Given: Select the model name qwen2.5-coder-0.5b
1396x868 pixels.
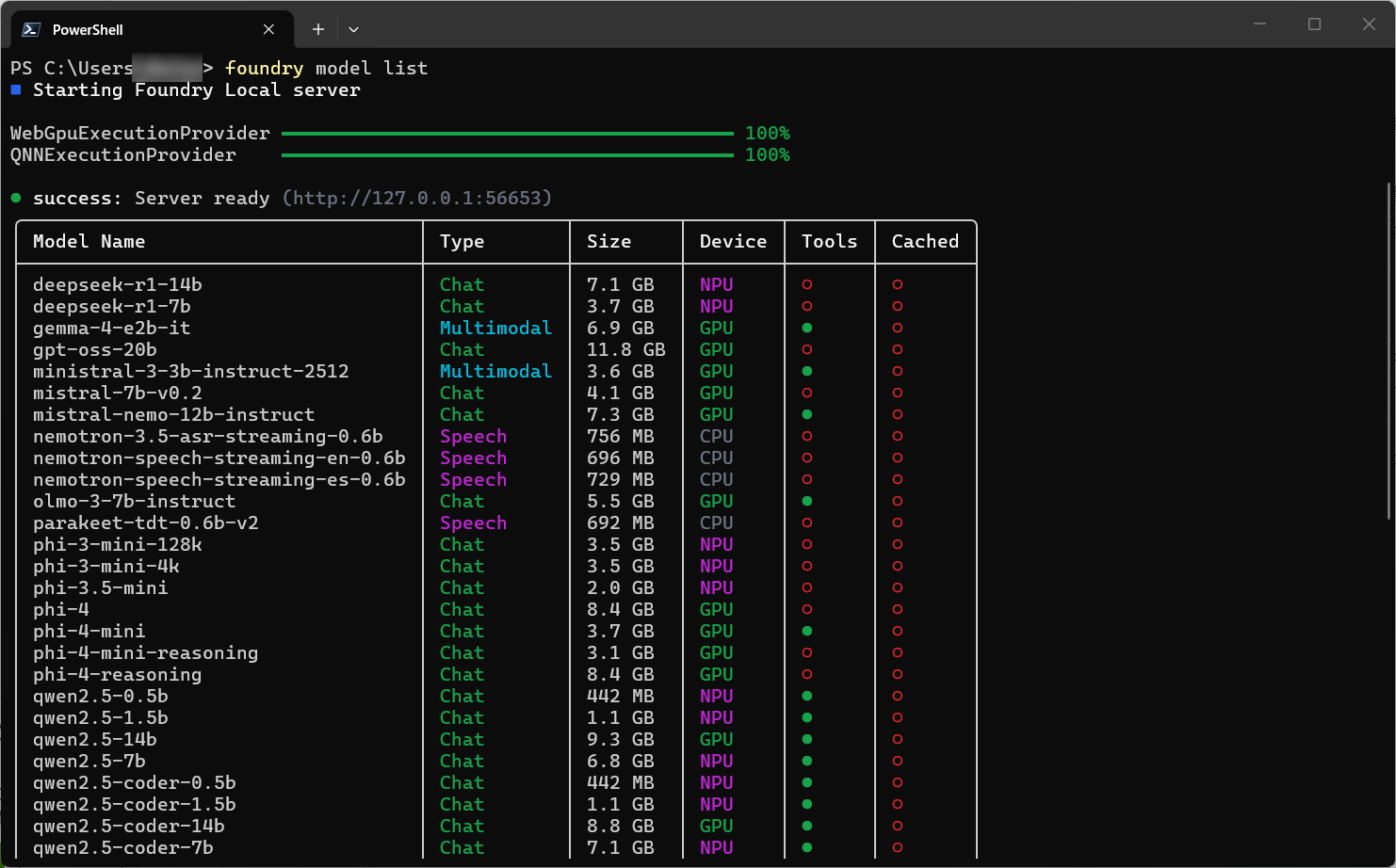Looking at the screenshot, I should 134,782.
